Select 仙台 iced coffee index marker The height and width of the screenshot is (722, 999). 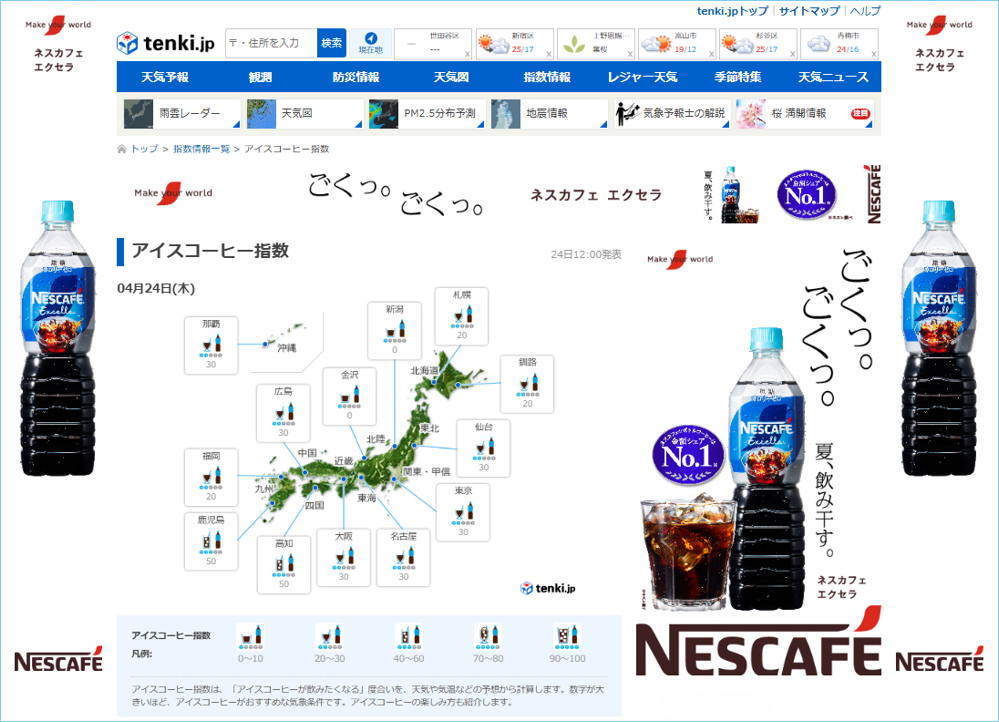(484, 448)
